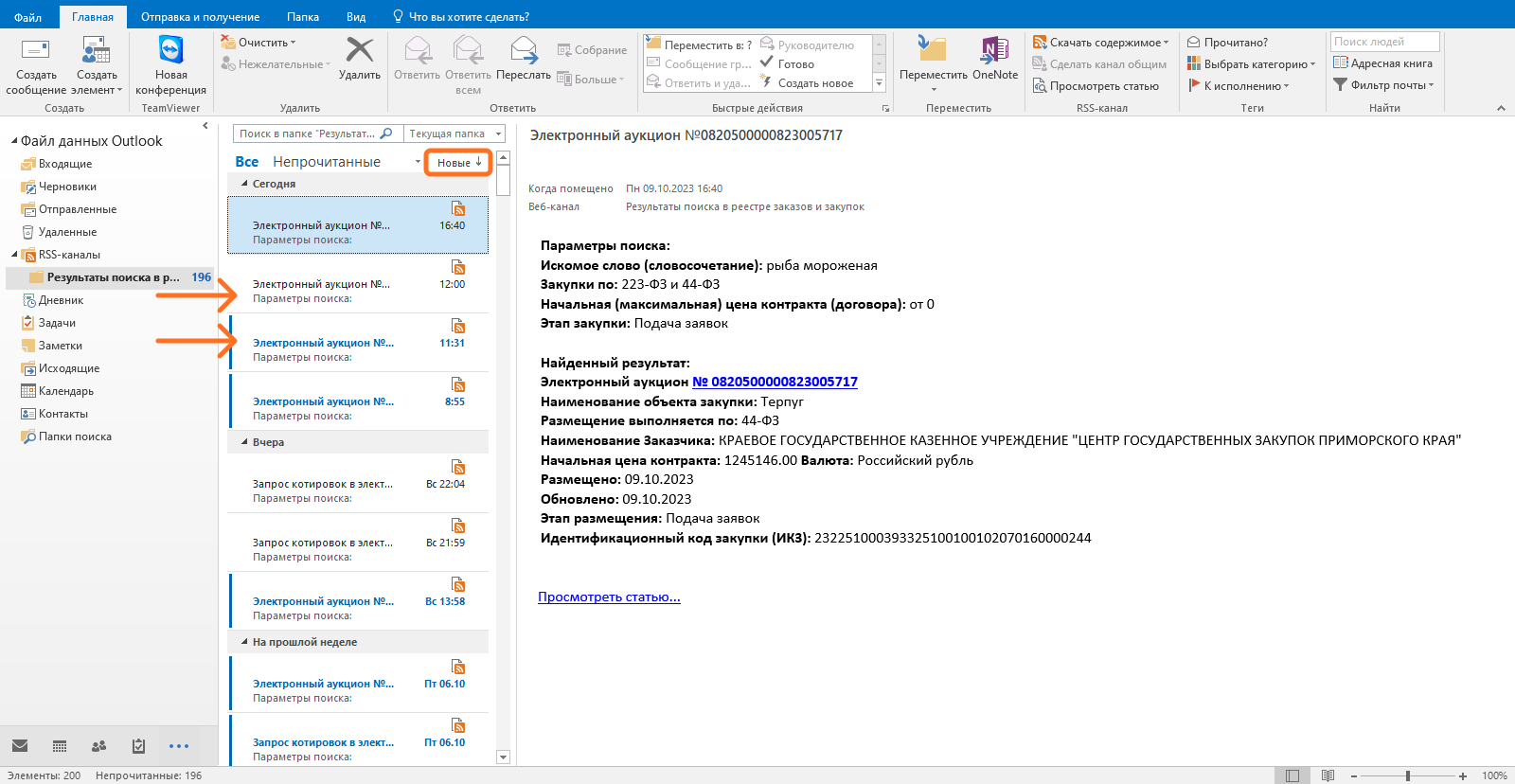Collapse the Yesterday group
1515x784 pixels.
coord(245,442)
